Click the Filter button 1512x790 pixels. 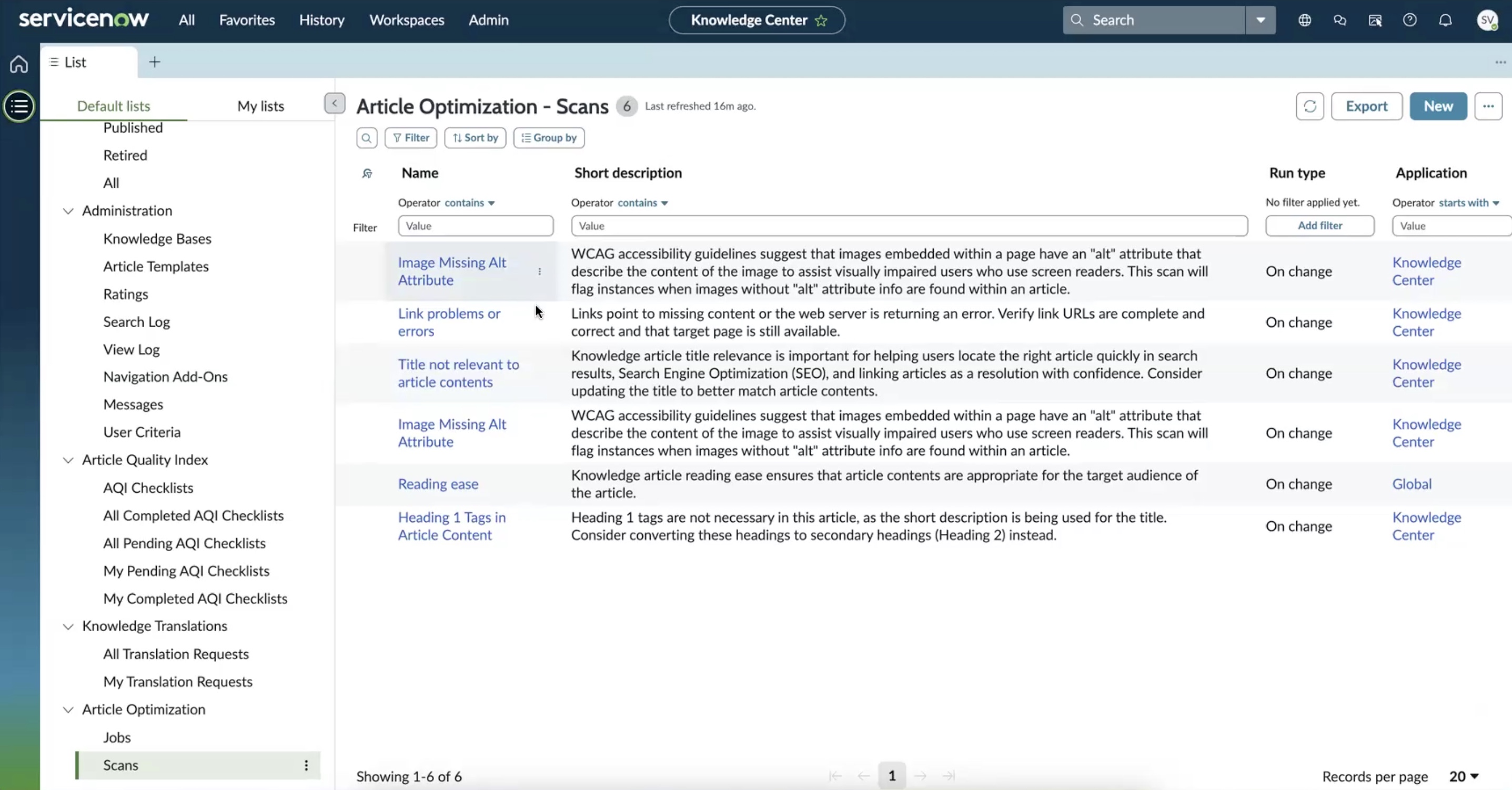(411, 138)
